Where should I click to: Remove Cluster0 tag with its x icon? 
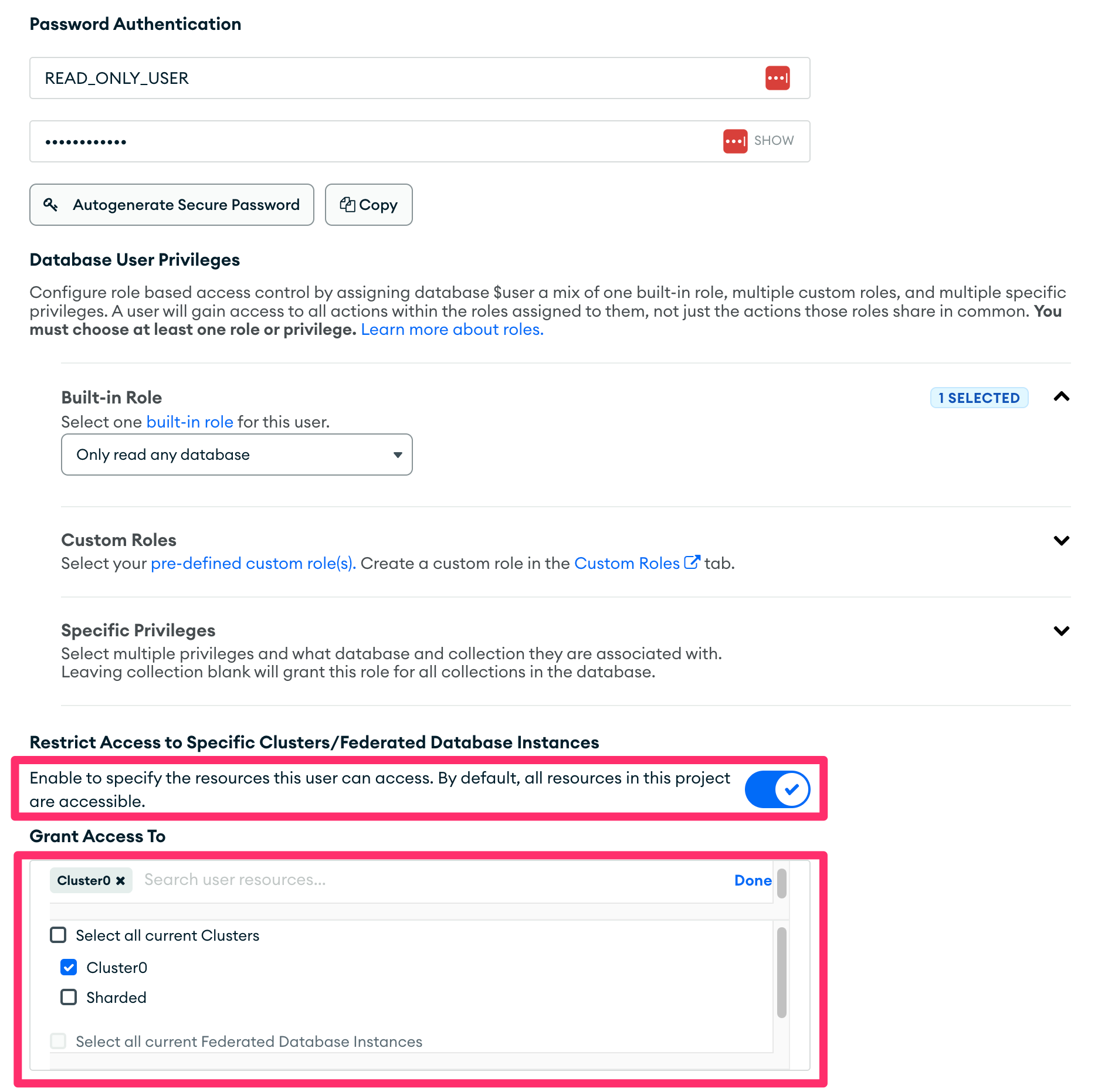click(121, 881)
